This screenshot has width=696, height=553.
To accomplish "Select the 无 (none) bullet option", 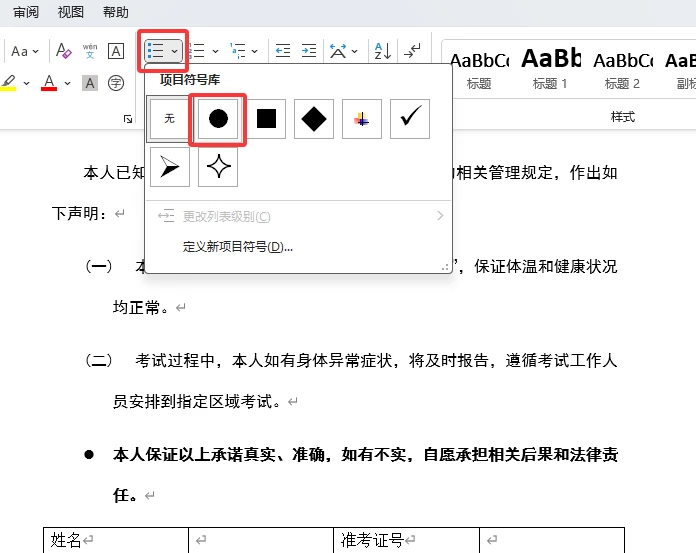I will click(x=170, y=119).
